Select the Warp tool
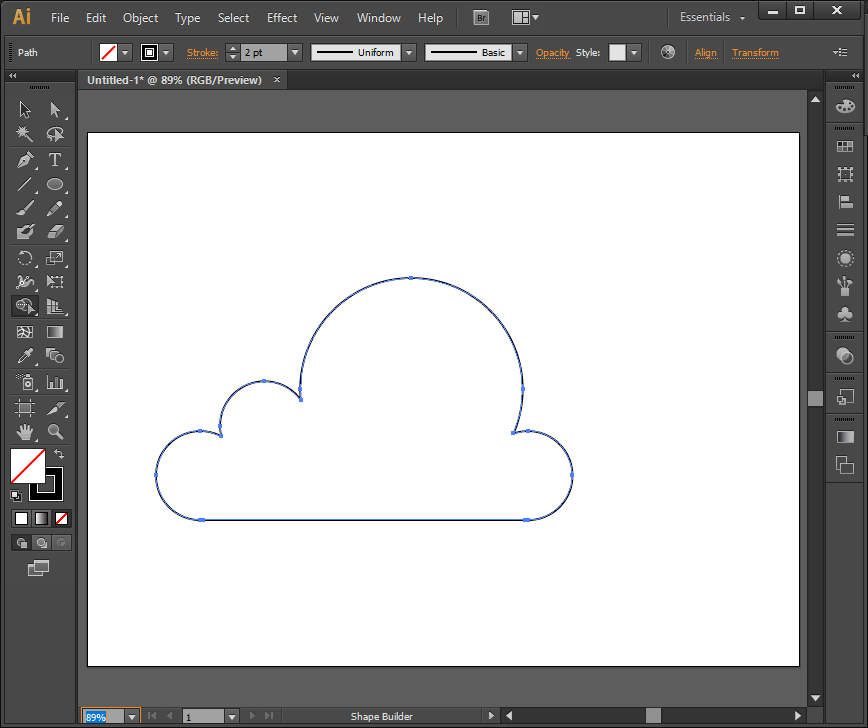The width and height of the screenshot is (868, 728). pos(25,282)
